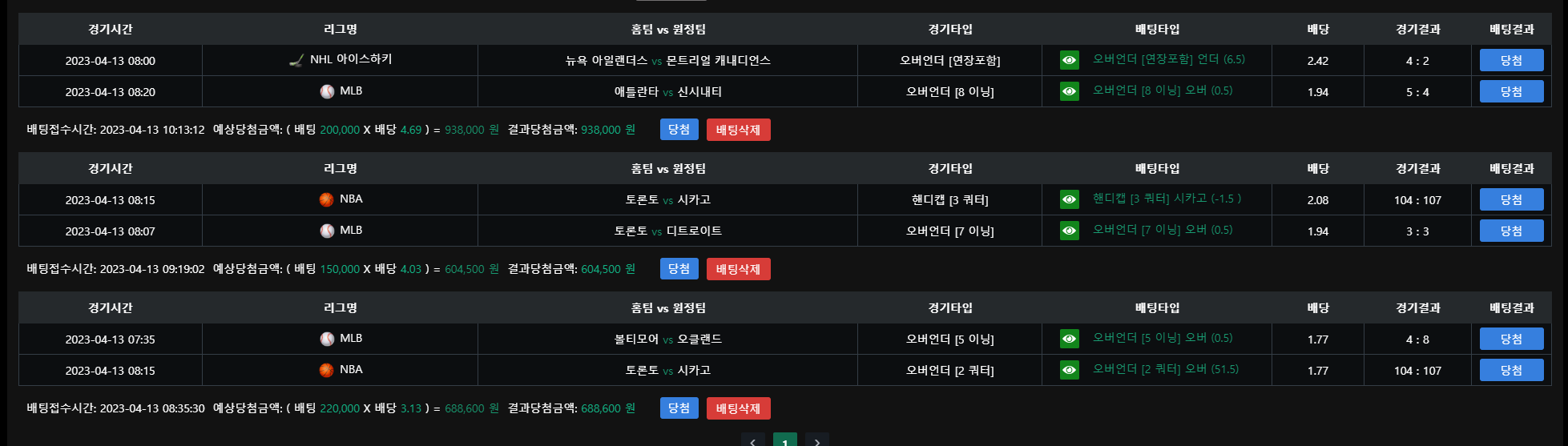Go to the next page with the right chevron
Screen dimensions: 1568x446
click(816, 441)
